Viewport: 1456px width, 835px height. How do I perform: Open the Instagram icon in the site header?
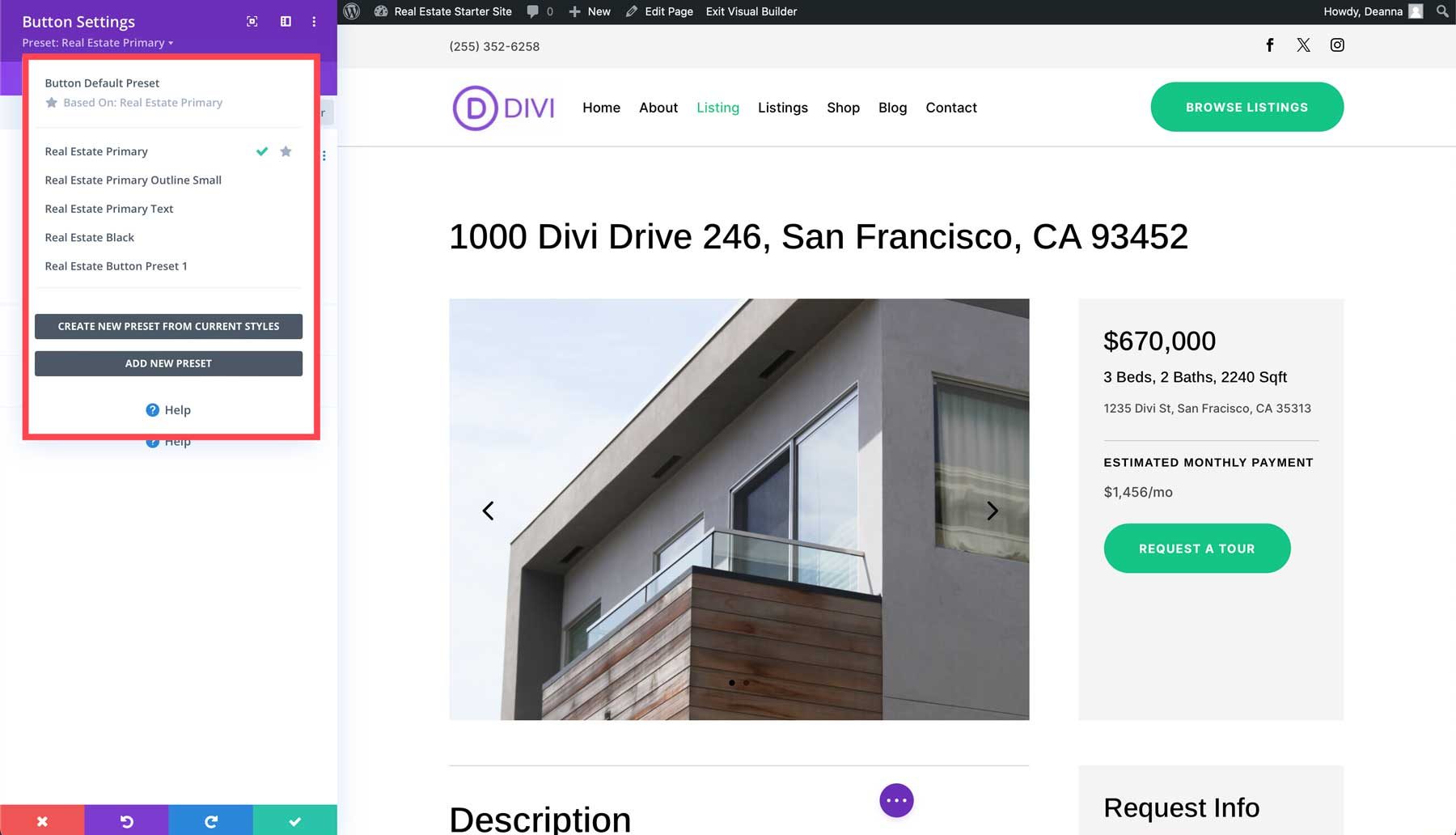1337,45
